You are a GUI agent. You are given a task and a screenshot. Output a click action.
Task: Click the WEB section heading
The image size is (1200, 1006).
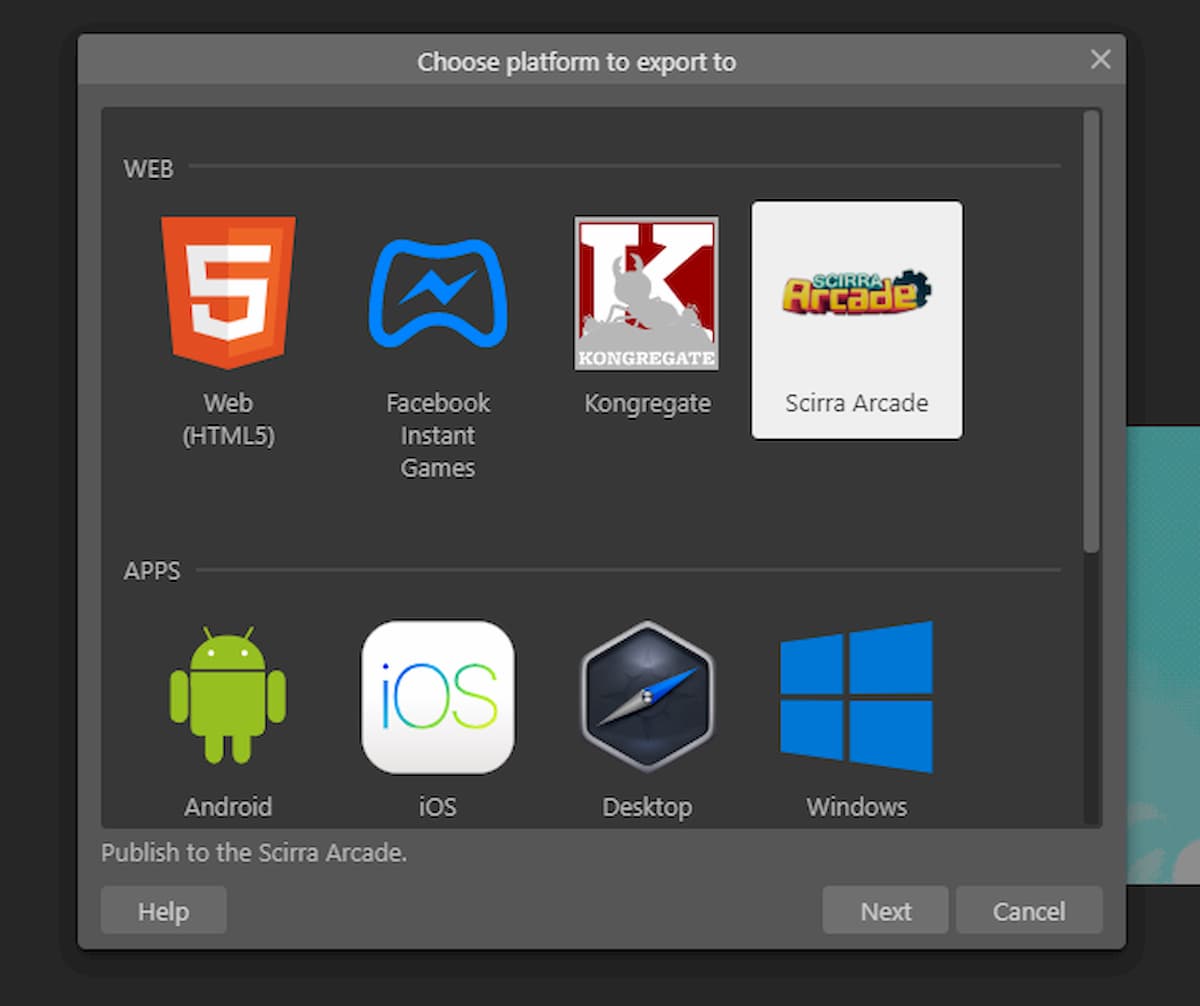tap(149, 169)
